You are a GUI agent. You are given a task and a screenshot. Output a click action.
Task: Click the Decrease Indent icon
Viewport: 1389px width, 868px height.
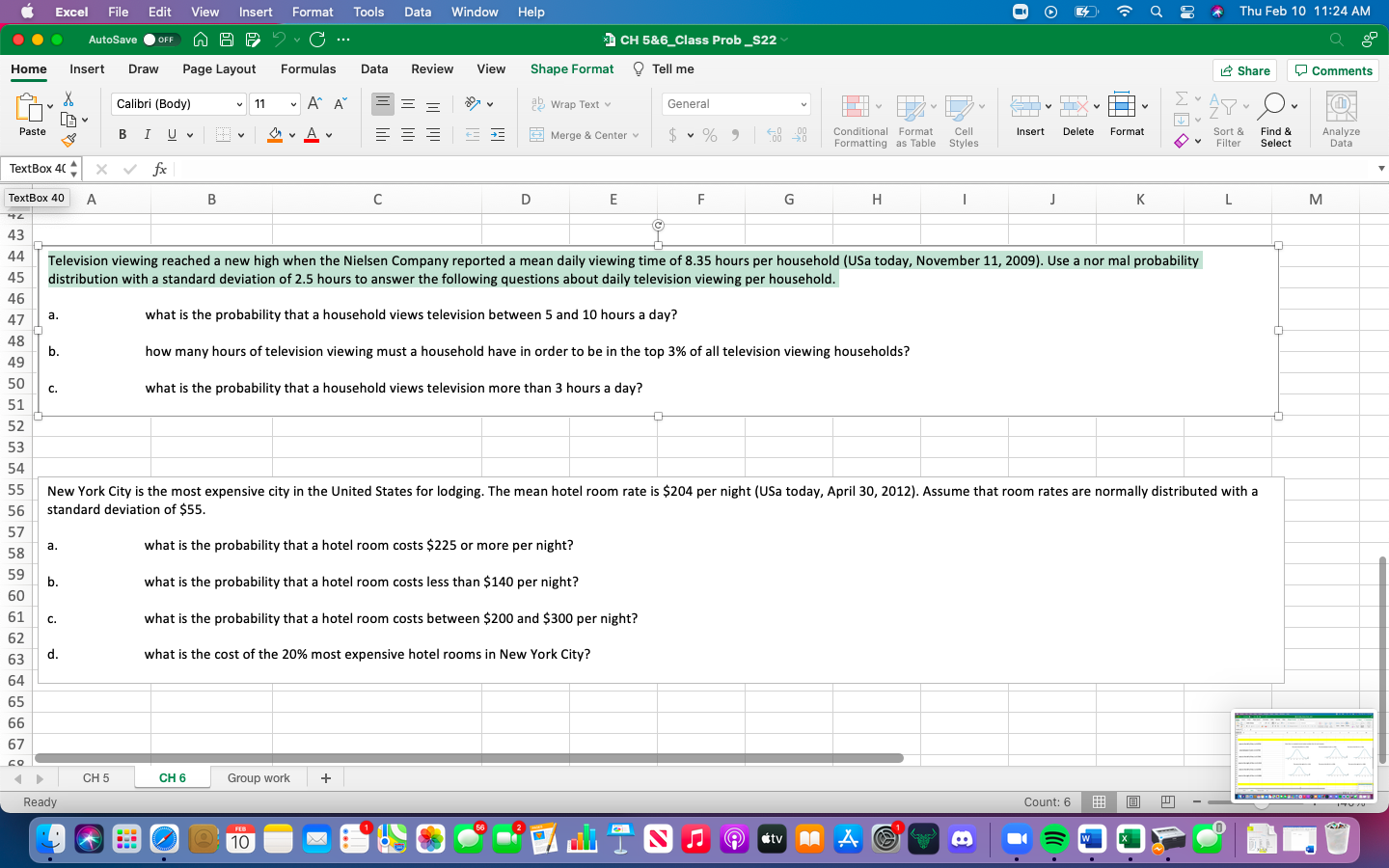tap(473, 135)
